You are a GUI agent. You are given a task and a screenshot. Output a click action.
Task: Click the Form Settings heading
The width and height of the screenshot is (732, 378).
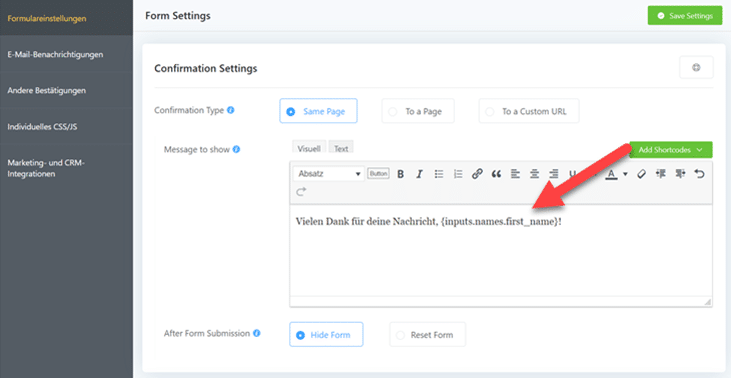coord(177,15)
